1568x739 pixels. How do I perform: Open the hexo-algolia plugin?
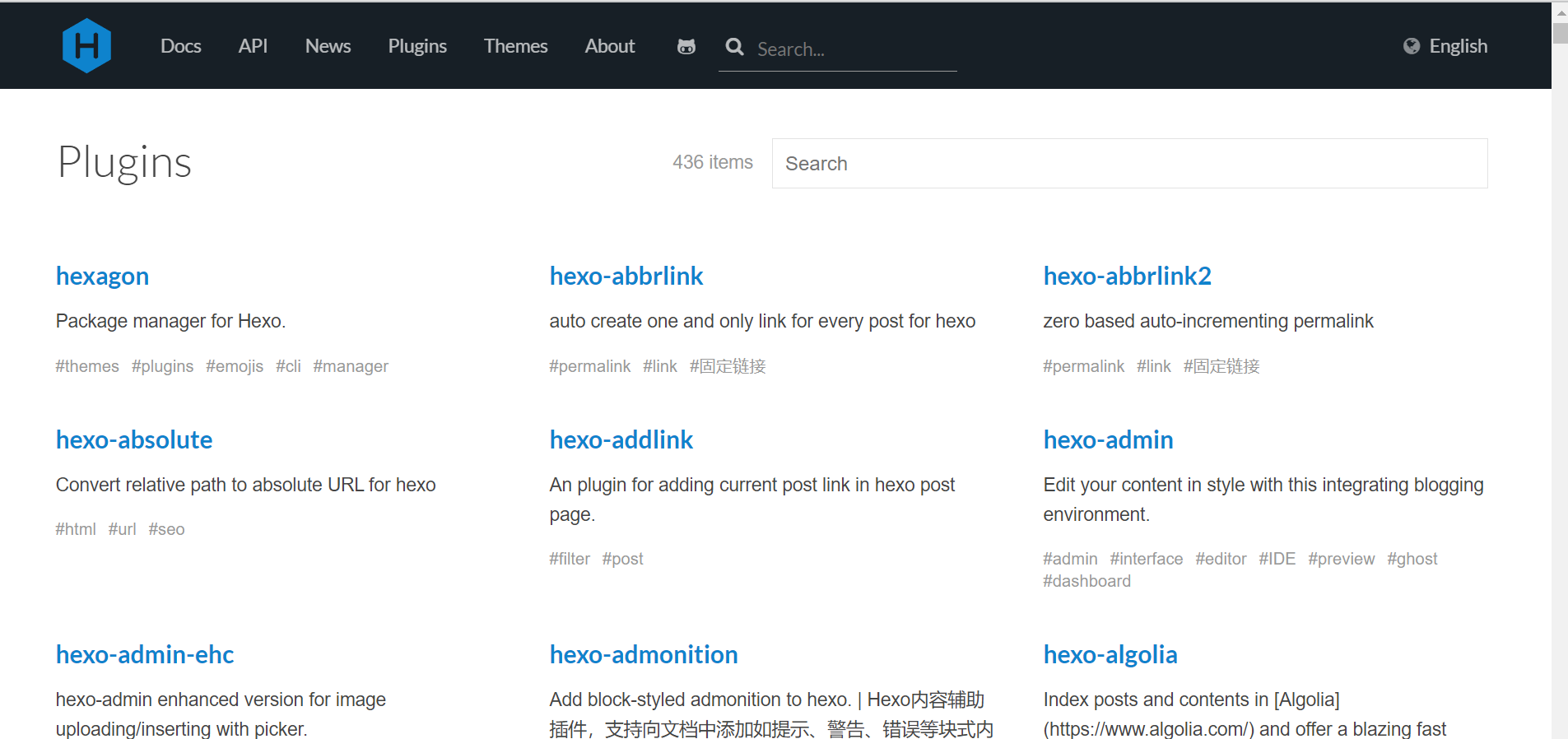pyautogui.click(x=1110, y=654)
